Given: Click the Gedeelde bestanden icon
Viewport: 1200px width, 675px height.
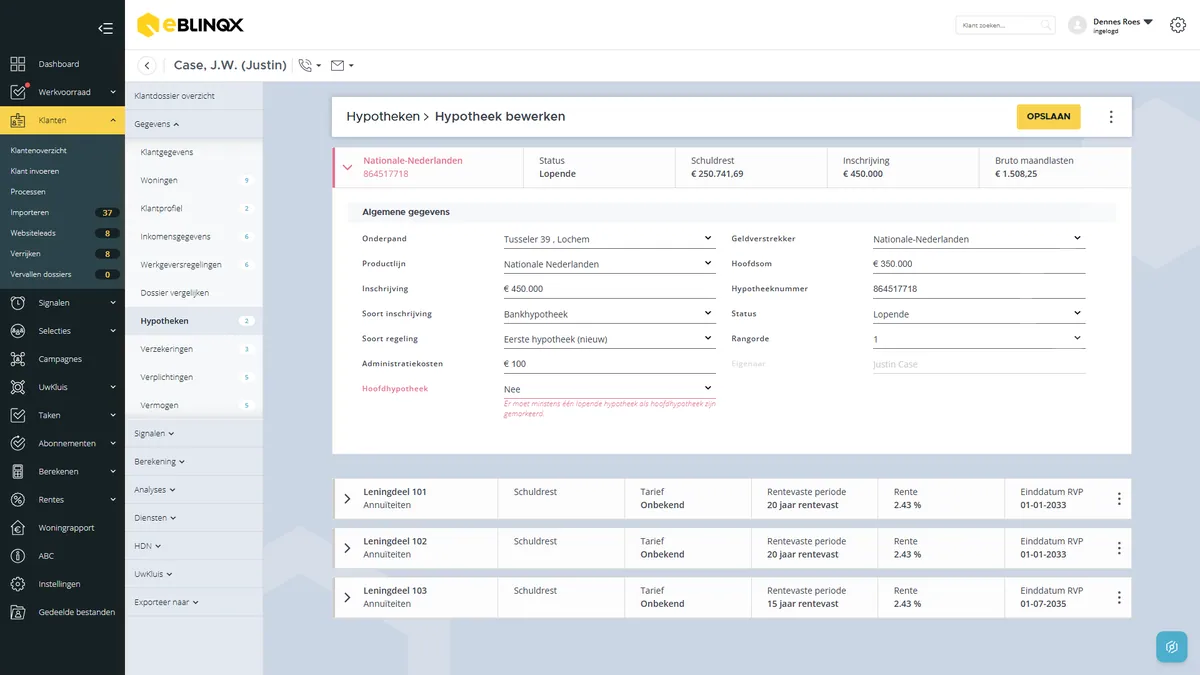Looking at the screenshot, I should pos(18,612).
